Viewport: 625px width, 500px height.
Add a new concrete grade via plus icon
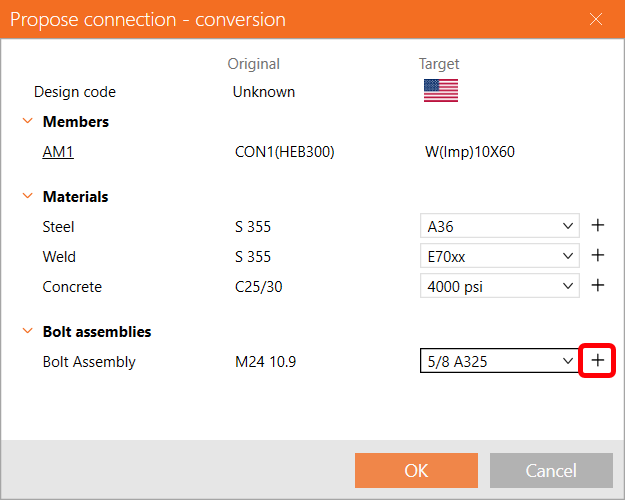click(598, 286)
